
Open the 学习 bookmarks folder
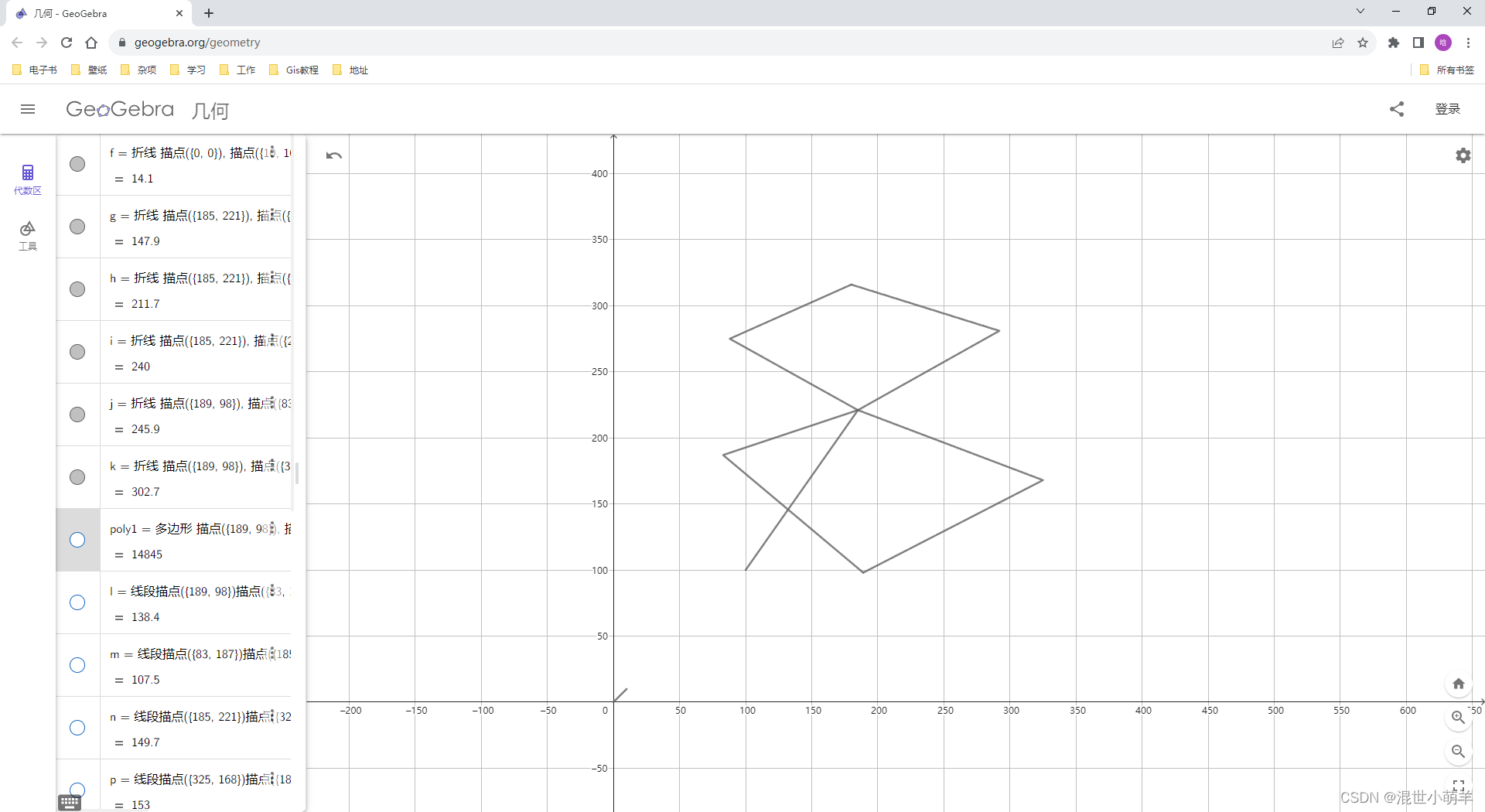point(188,70)
